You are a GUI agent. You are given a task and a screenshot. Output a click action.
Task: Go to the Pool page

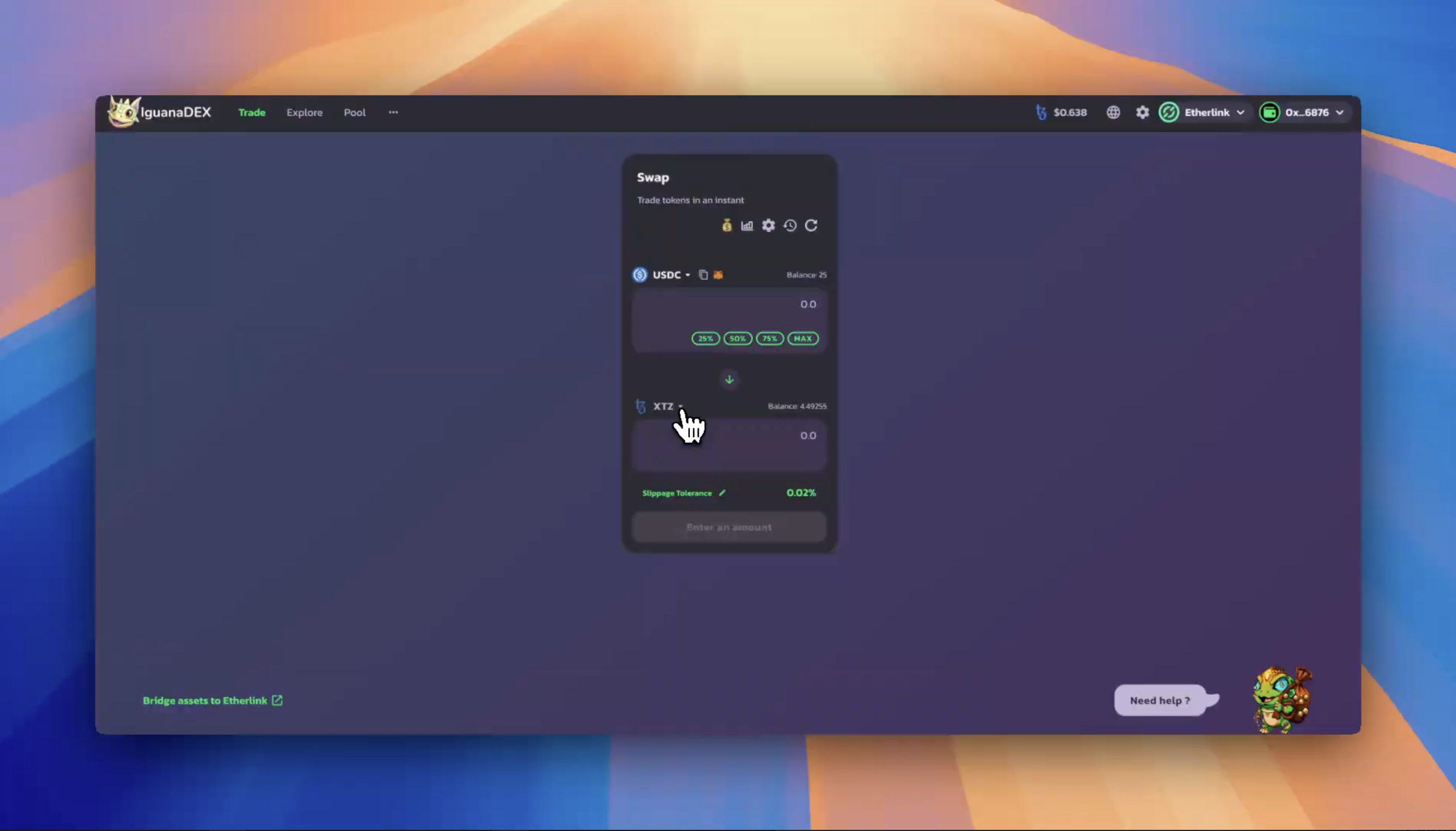pyautogui.click(x=354, y=112)
